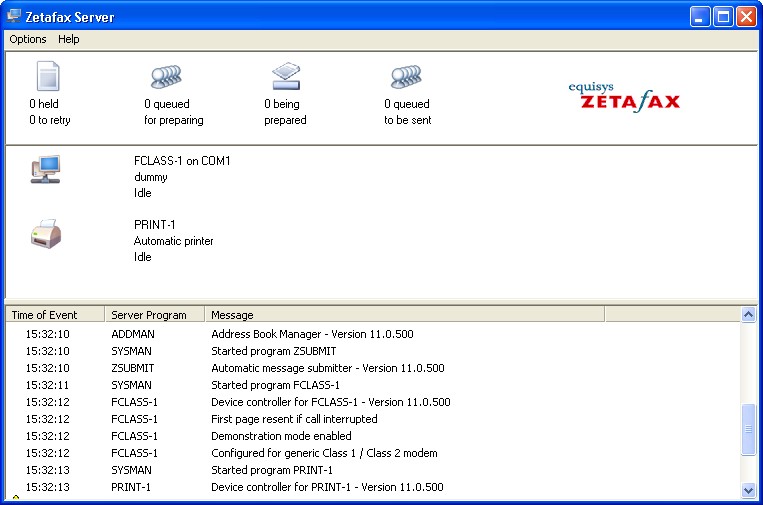Sort log by Time of Event column
The image size is (763, 505).
54,315
